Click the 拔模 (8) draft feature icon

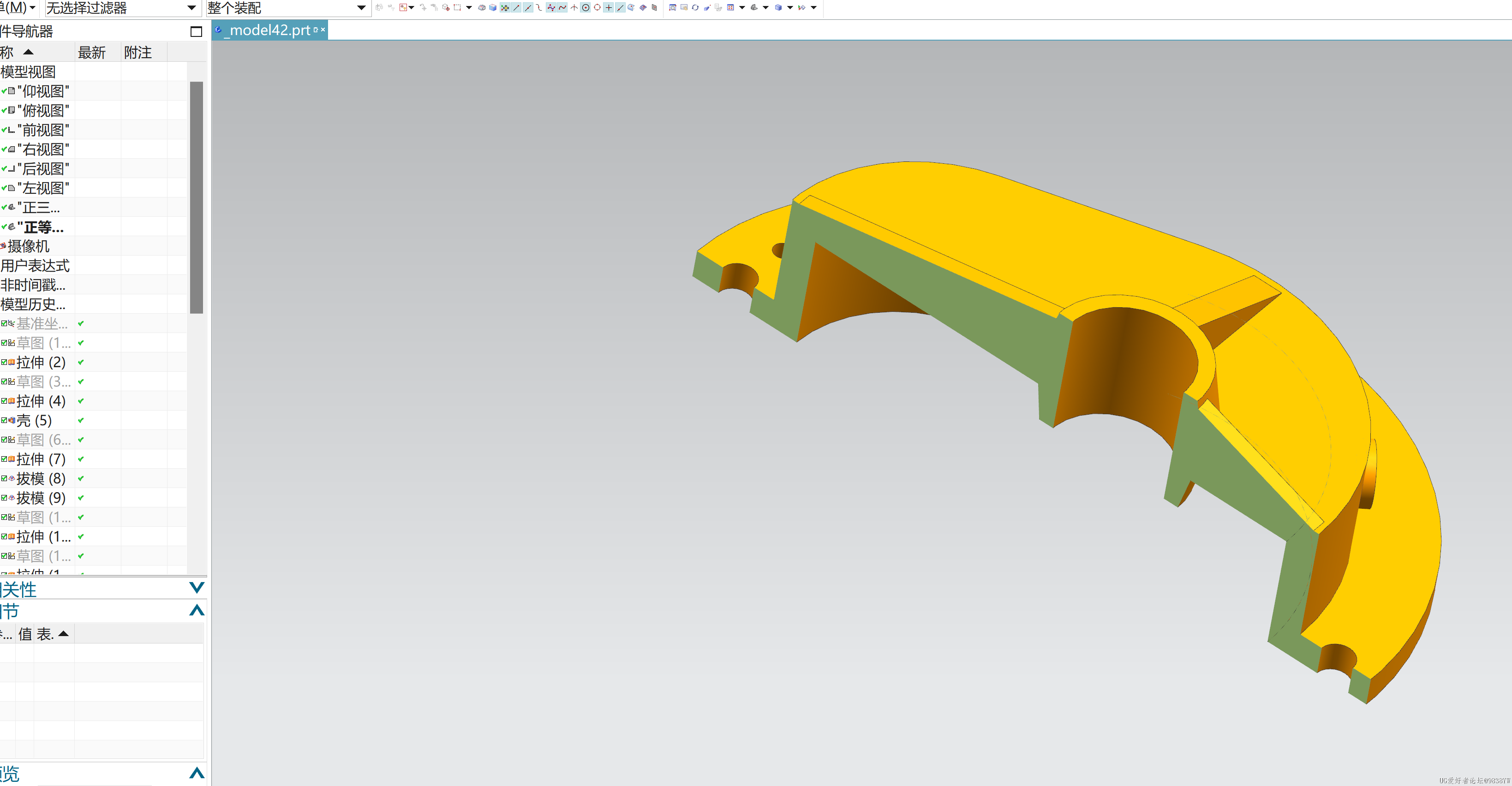12,478
